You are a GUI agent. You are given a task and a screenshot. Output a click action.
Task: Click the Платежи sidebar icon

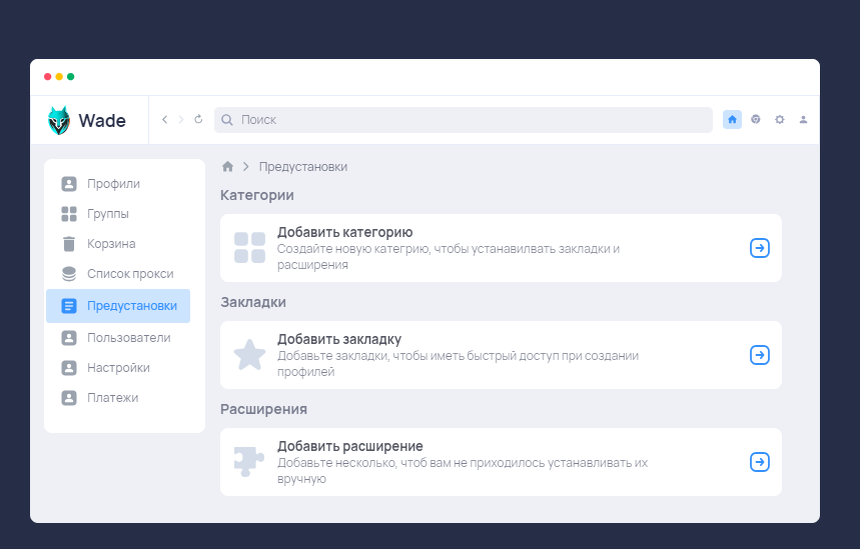pos(69,398)
